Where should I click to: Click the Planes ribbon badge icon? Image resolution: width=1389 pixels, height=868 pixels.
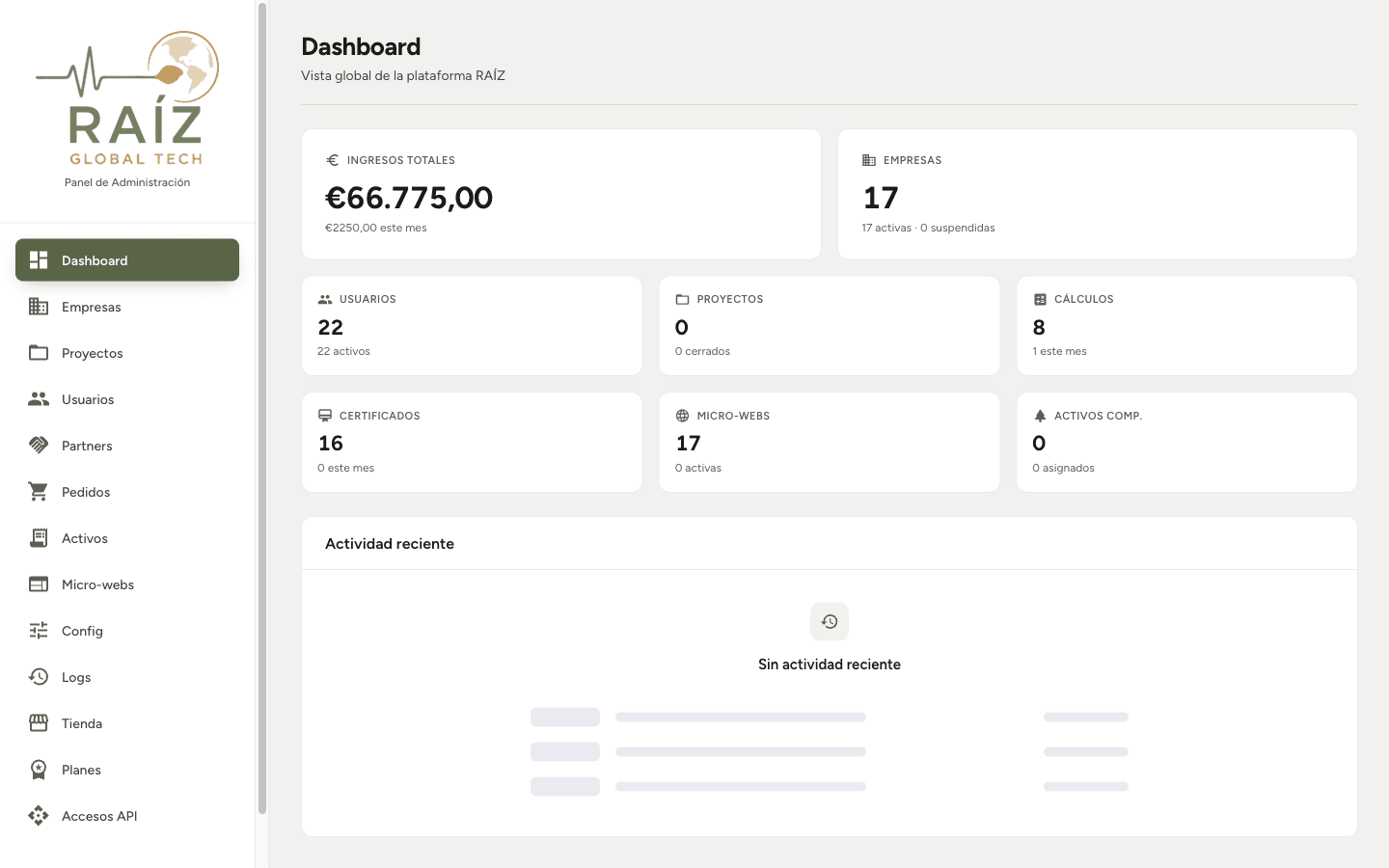39,770
